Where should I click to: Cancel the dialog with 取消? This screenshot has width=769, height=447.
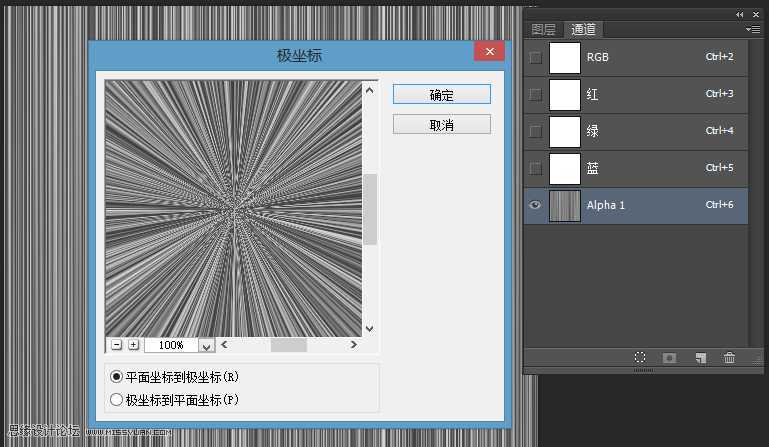pos(441,125)
